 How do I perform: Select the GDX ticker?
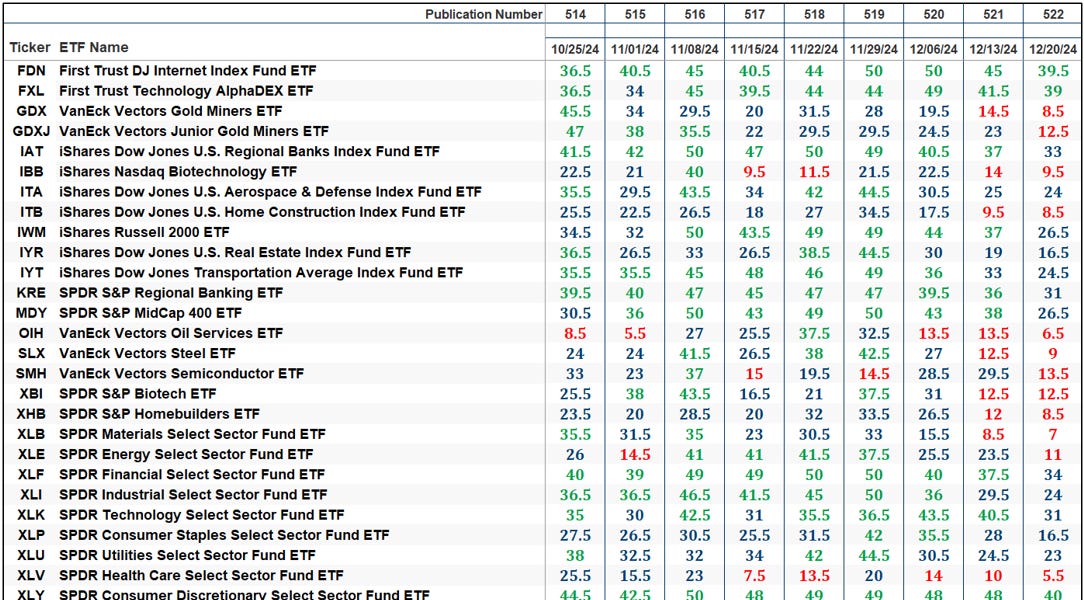(32, 111)
